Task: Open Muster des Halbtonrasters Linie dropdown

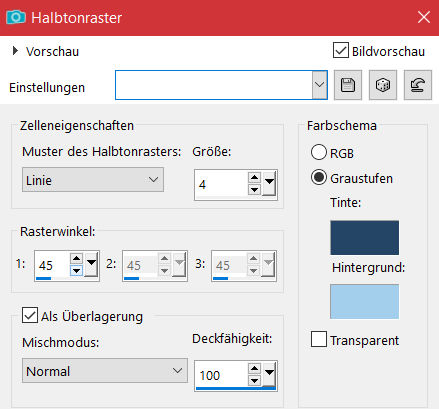Action: (x=93, y=180)
